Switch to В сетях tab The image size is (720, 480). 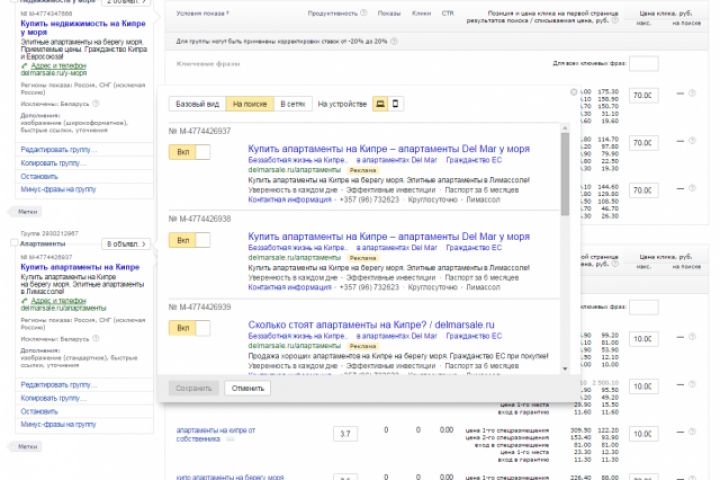click(293, 104)
